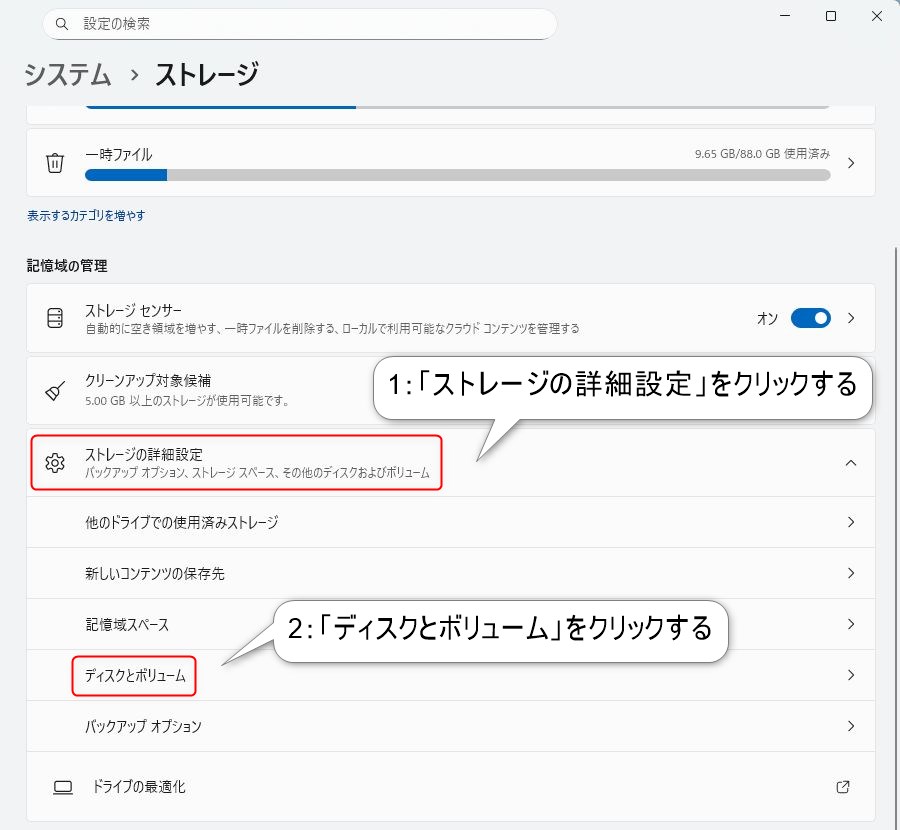Viewport: 900px width, 830px height.
Task: Open ドライブの最適化 label
Action: click(x=139, y=787)
